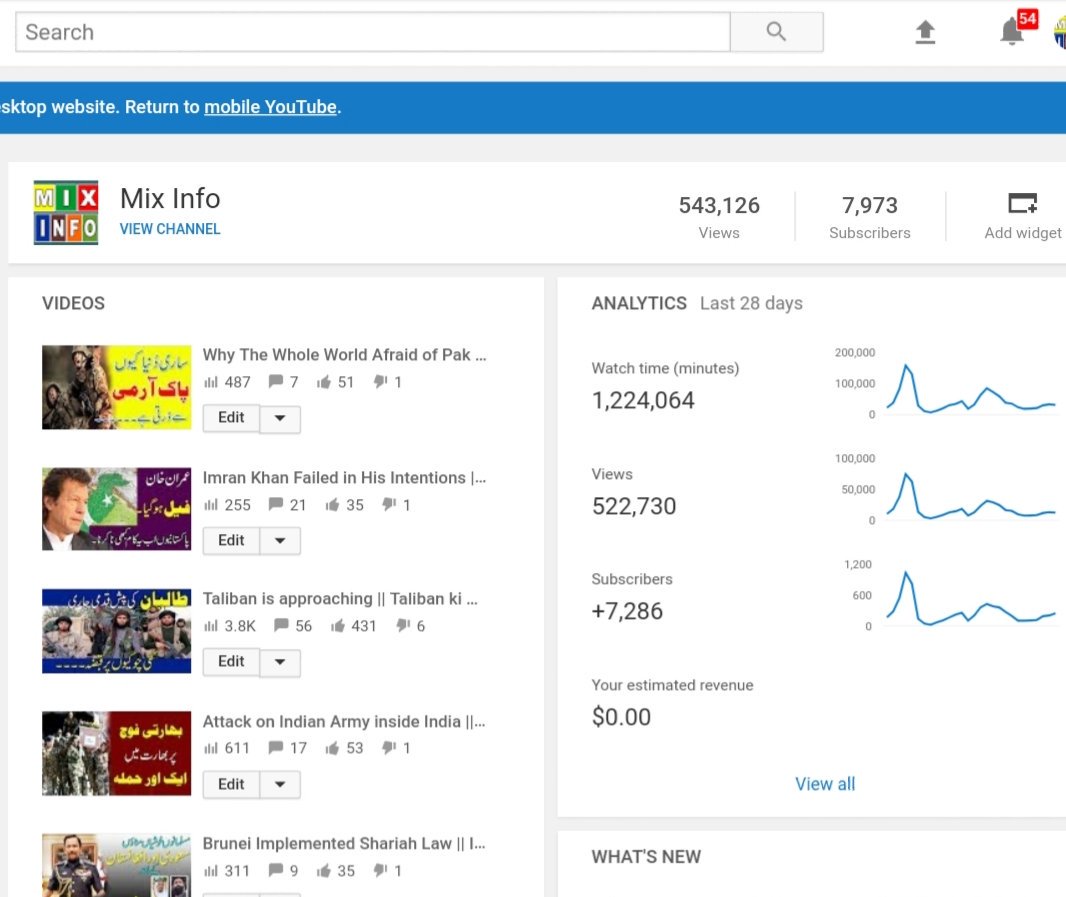
Task: Click views icon for Taliban is approaching video
Action: [x=211, y=626]
